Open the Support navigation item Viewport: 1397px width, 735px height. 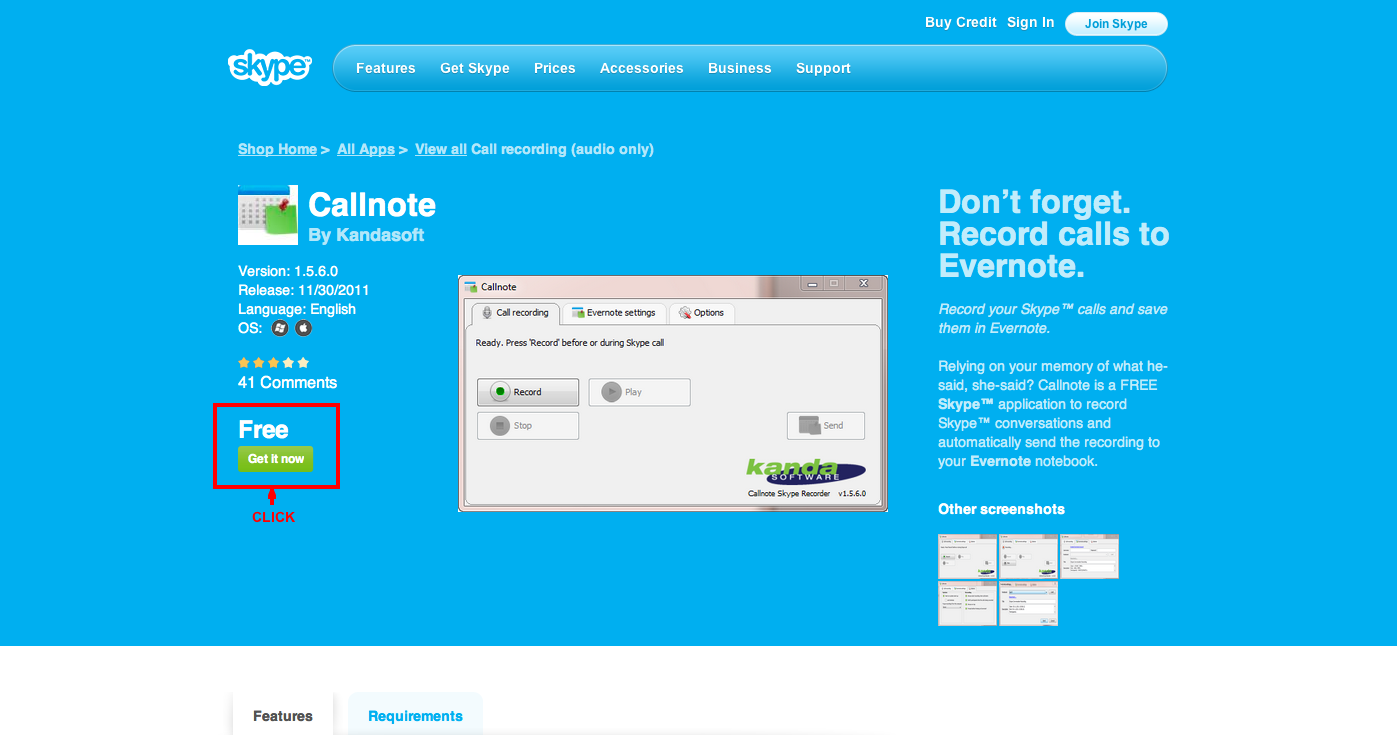point(823,68)
